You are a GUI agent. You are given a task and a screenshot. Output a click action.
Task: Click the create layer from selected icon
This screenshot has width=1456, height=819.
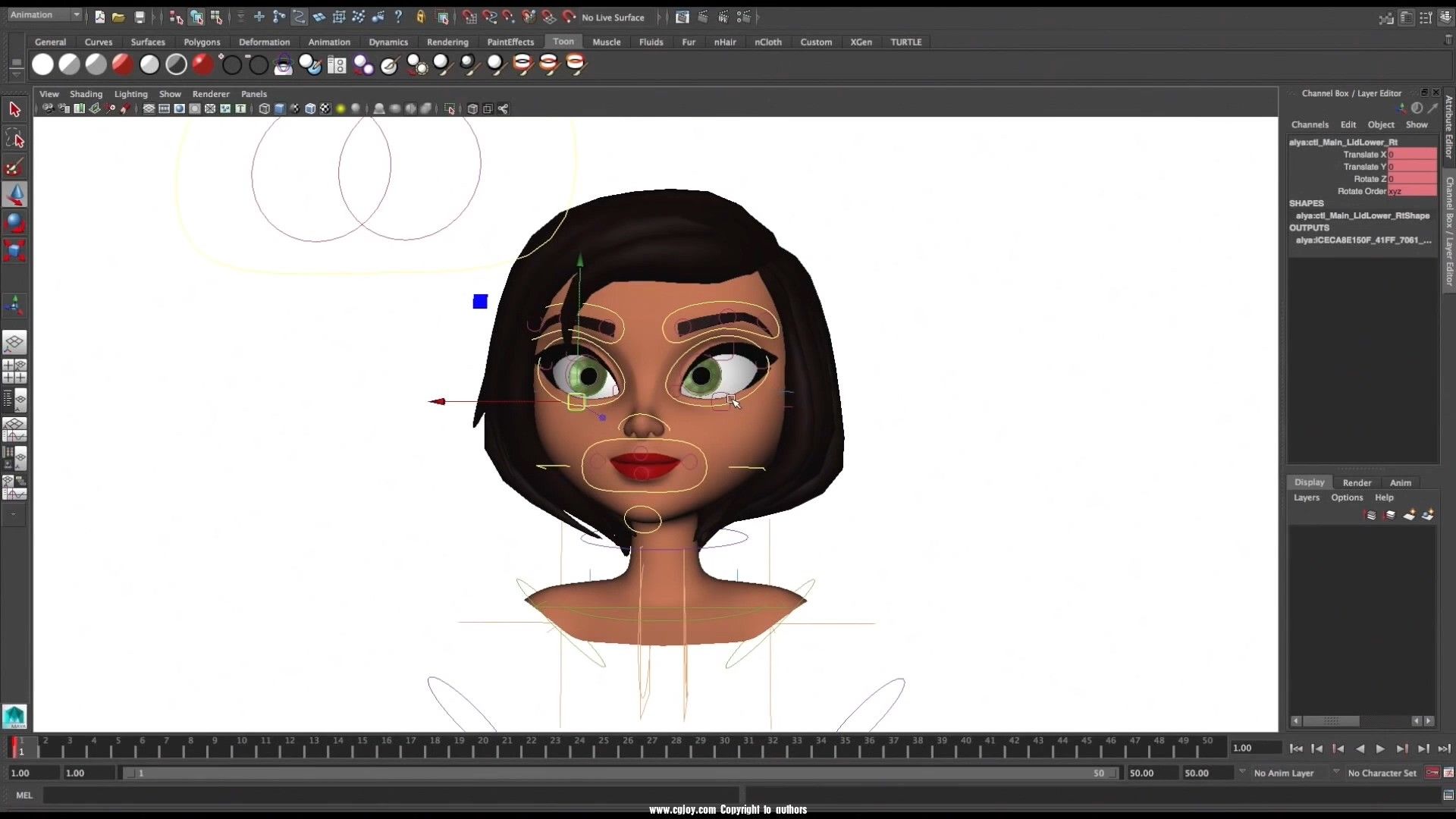tap(1427, 516)
